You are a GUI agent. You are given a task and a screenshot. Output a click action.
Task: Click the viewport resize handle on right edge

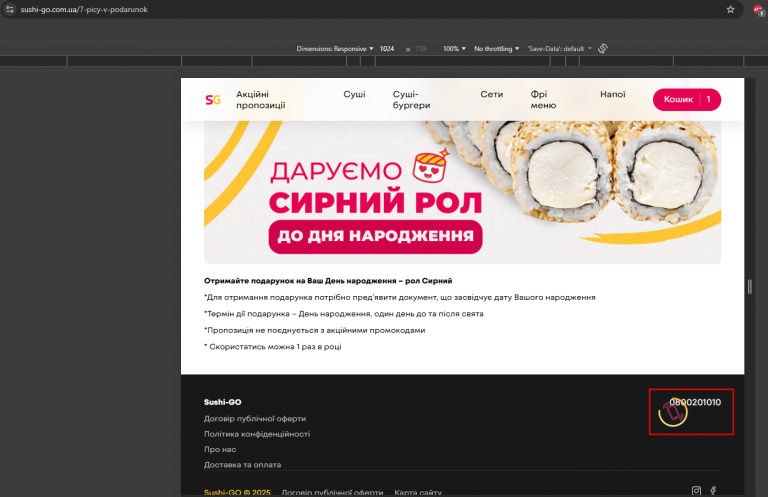click(749, 286)
